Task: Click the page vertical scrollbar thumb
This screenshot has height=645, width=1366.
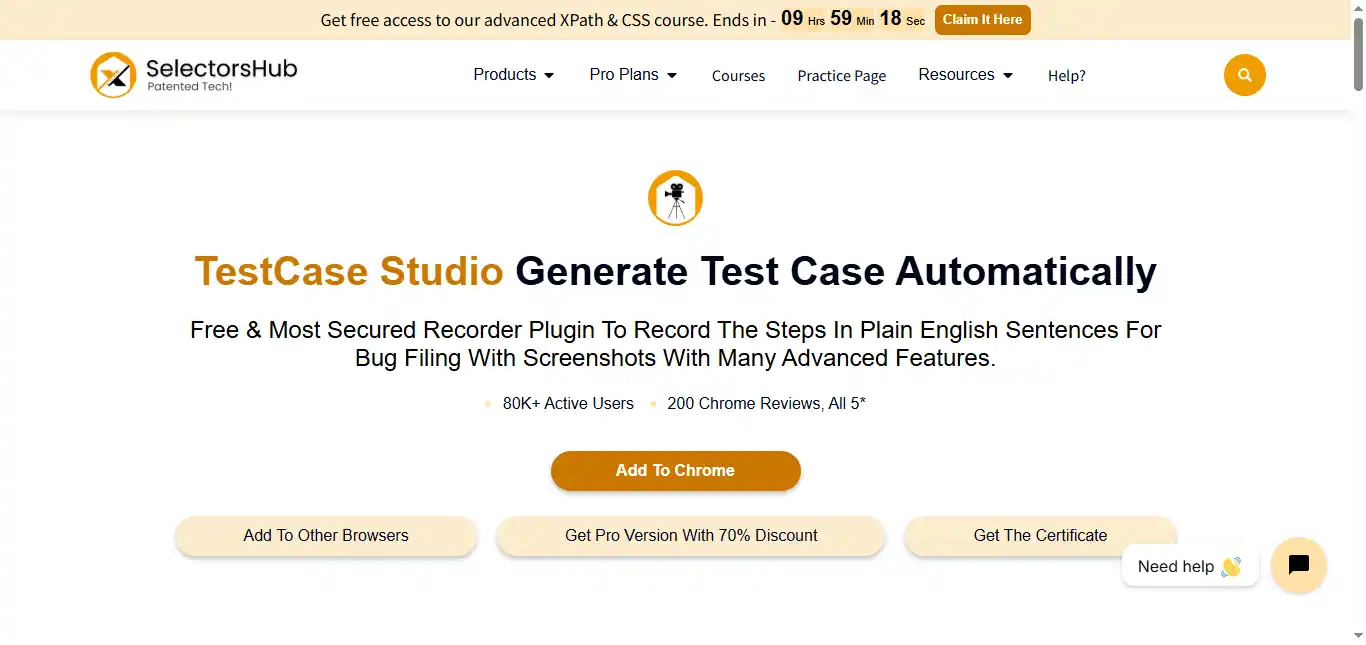Action: pyautogui.click(x=1358, y=50)
